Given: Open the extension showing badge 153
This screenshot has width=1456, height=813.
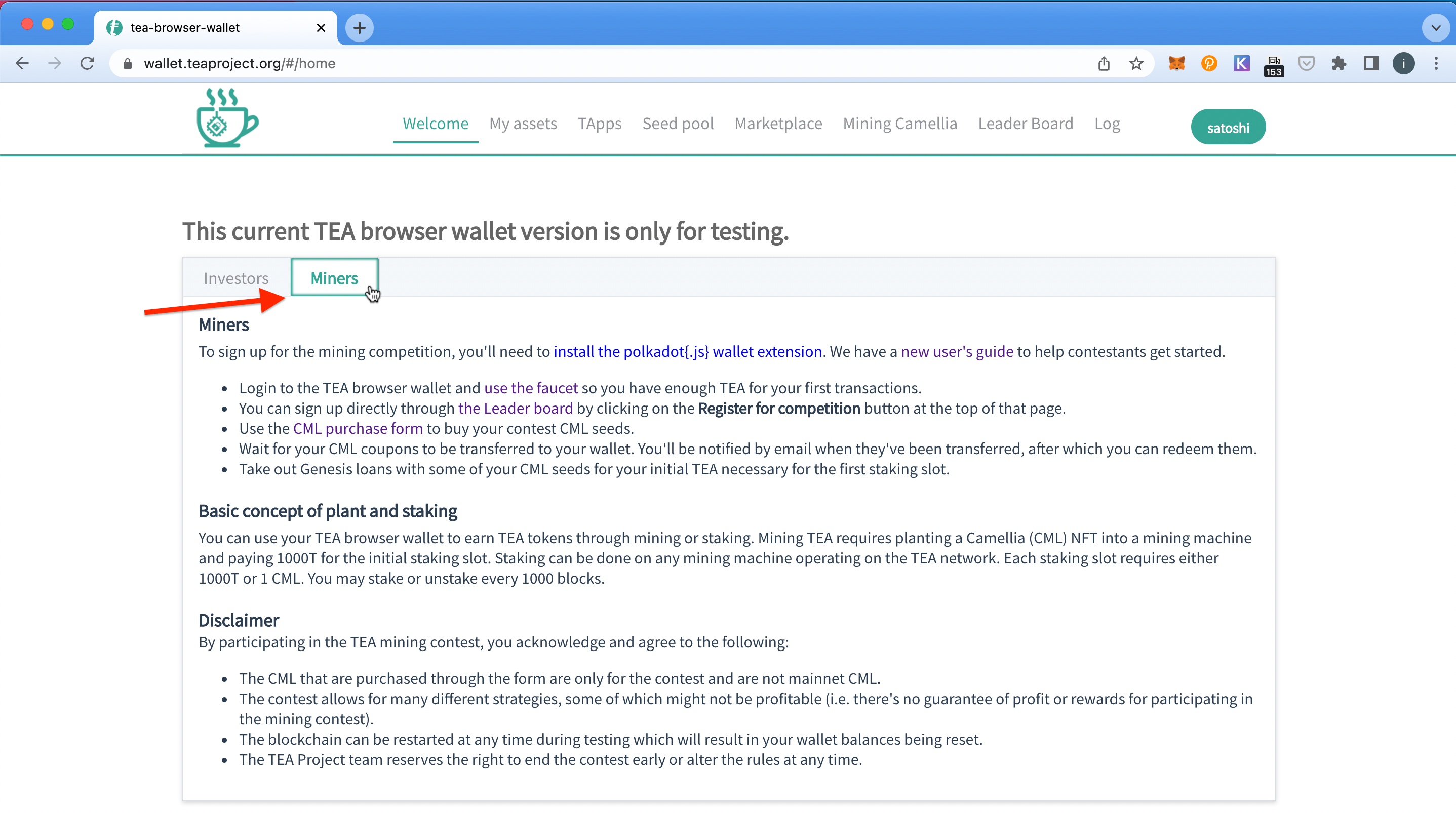Looking at the screenshot, I should coord(1274,65).
